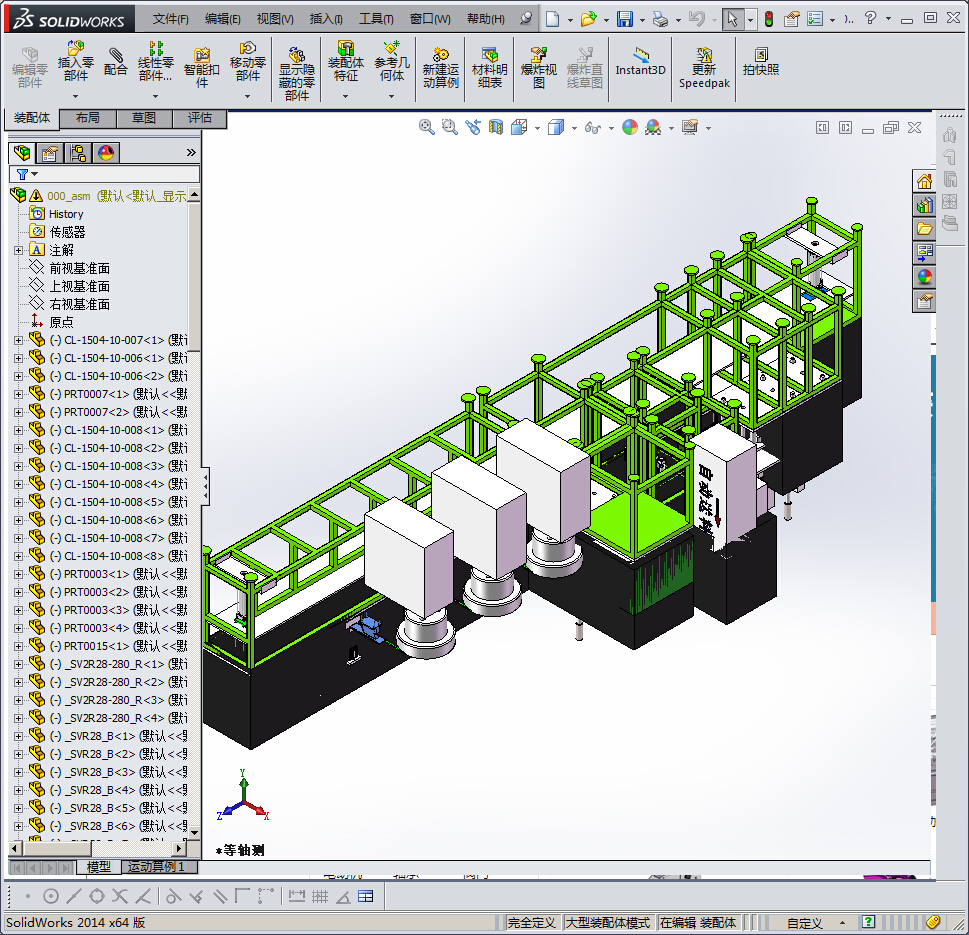The height and width of the screenshot is (935, 969).
Task: Click Previous View icon
Action: click(x=473, y=127)
